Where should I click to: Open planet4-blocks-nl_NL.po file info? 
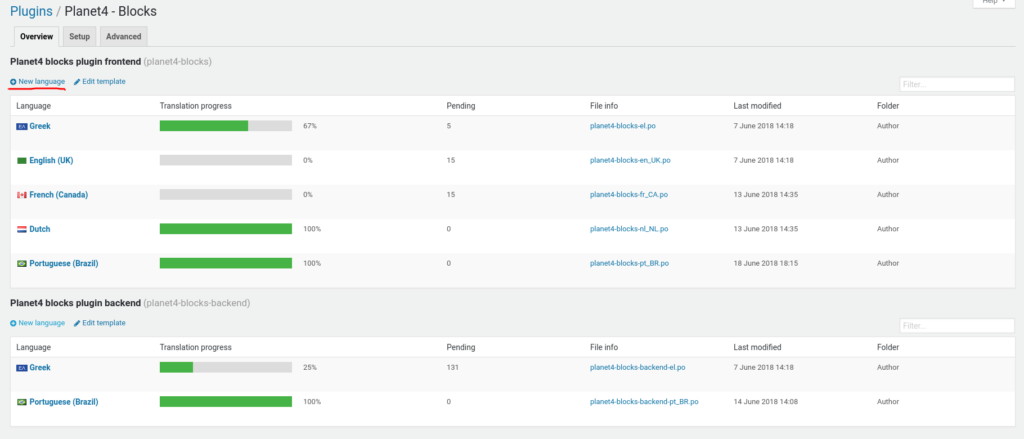tap(629, 229)
